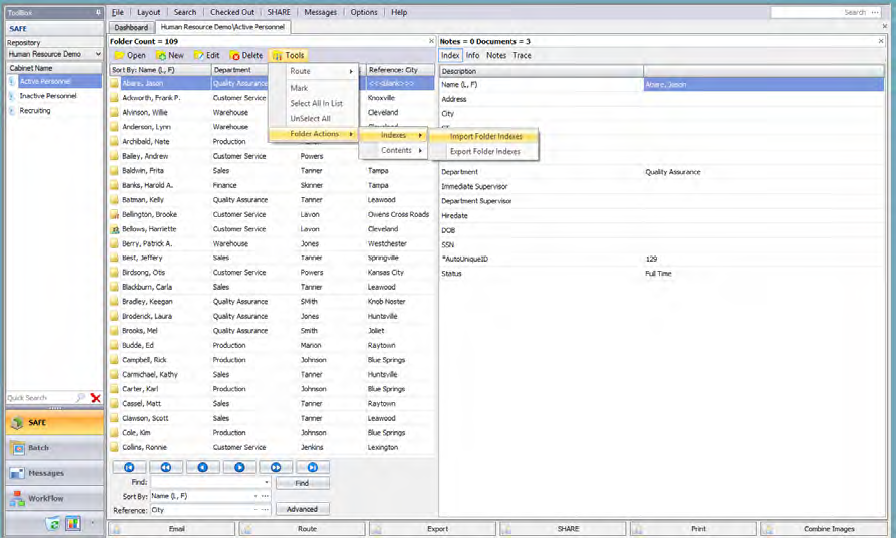Click the Quick Search input field
The width and height of the screenshot is (896, 538).
pos(40,398)
